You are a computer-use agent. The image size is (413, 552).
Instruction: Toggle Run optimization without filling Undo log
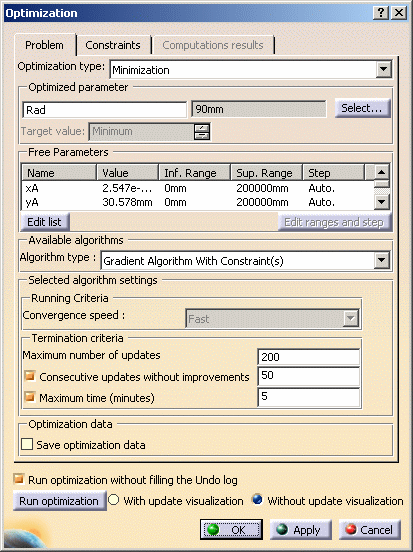[19, 479]
